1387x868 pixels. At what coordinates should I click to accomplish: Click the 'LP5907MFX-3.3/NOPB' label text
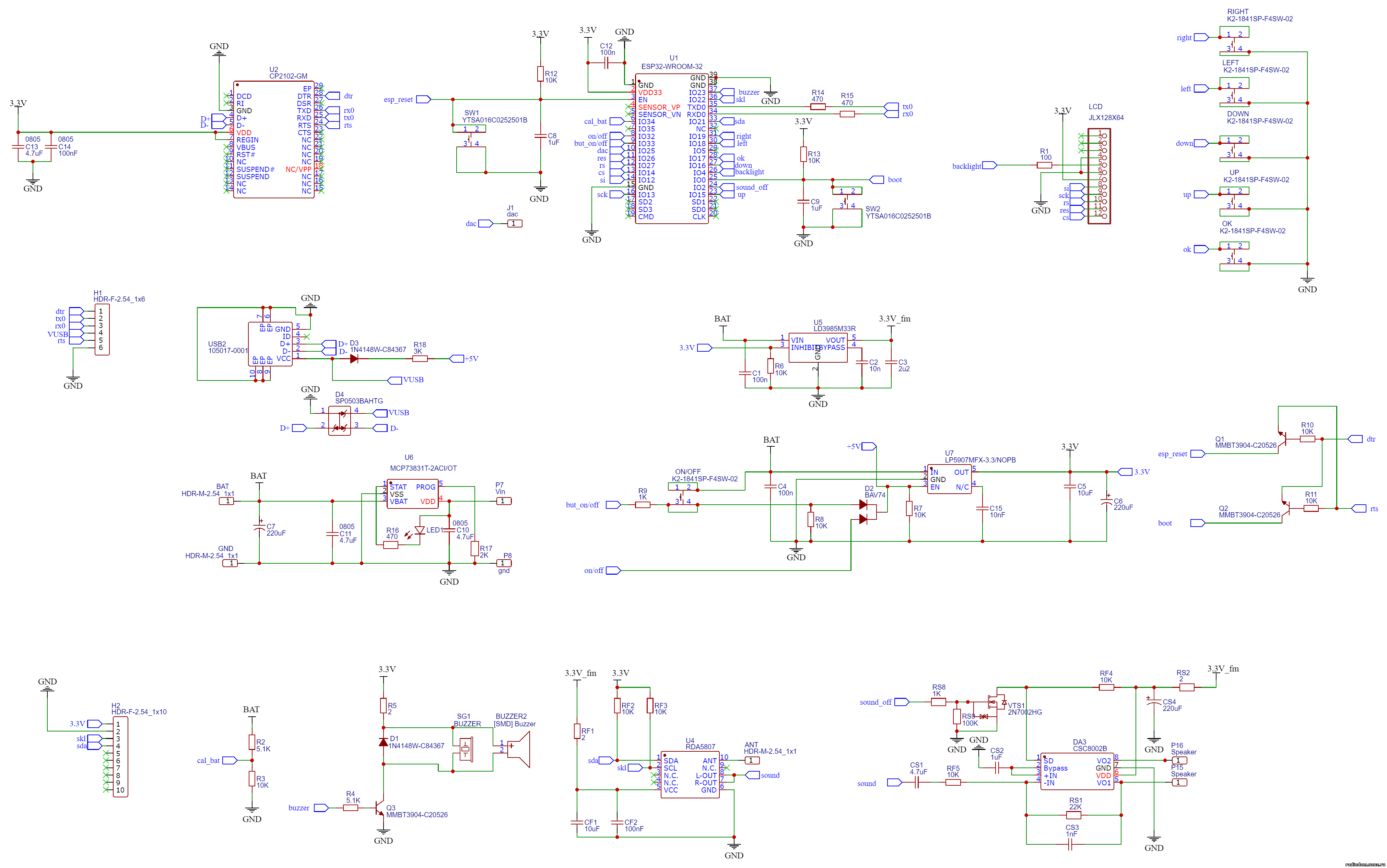(980, 460)
